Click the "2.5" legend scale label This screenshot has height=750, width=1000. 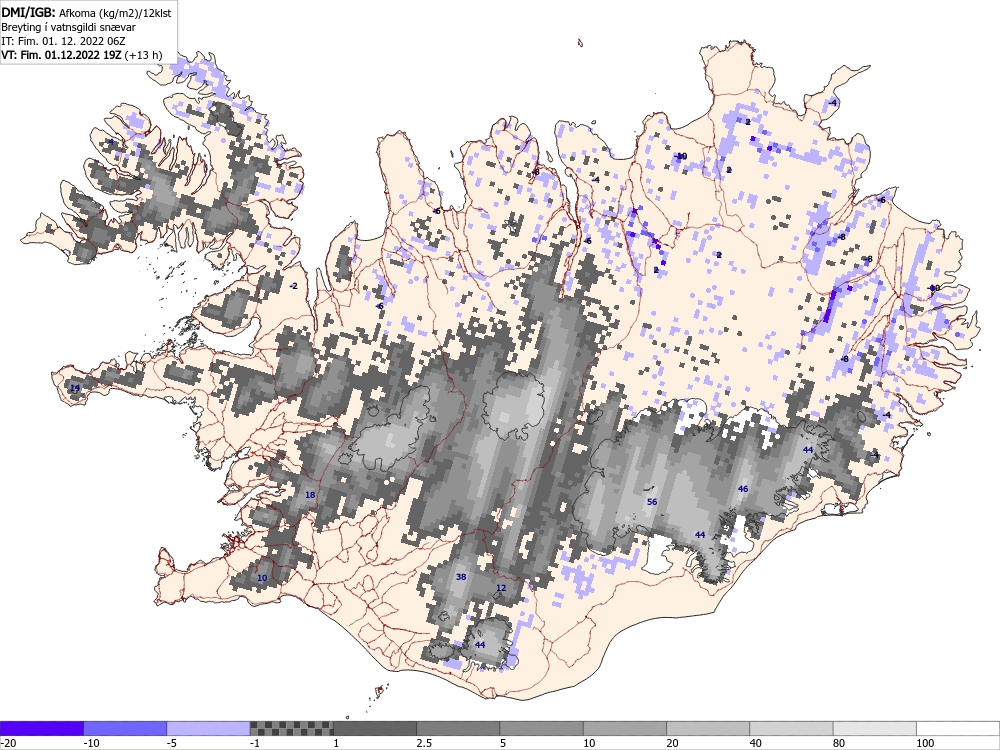click(424, 743)
